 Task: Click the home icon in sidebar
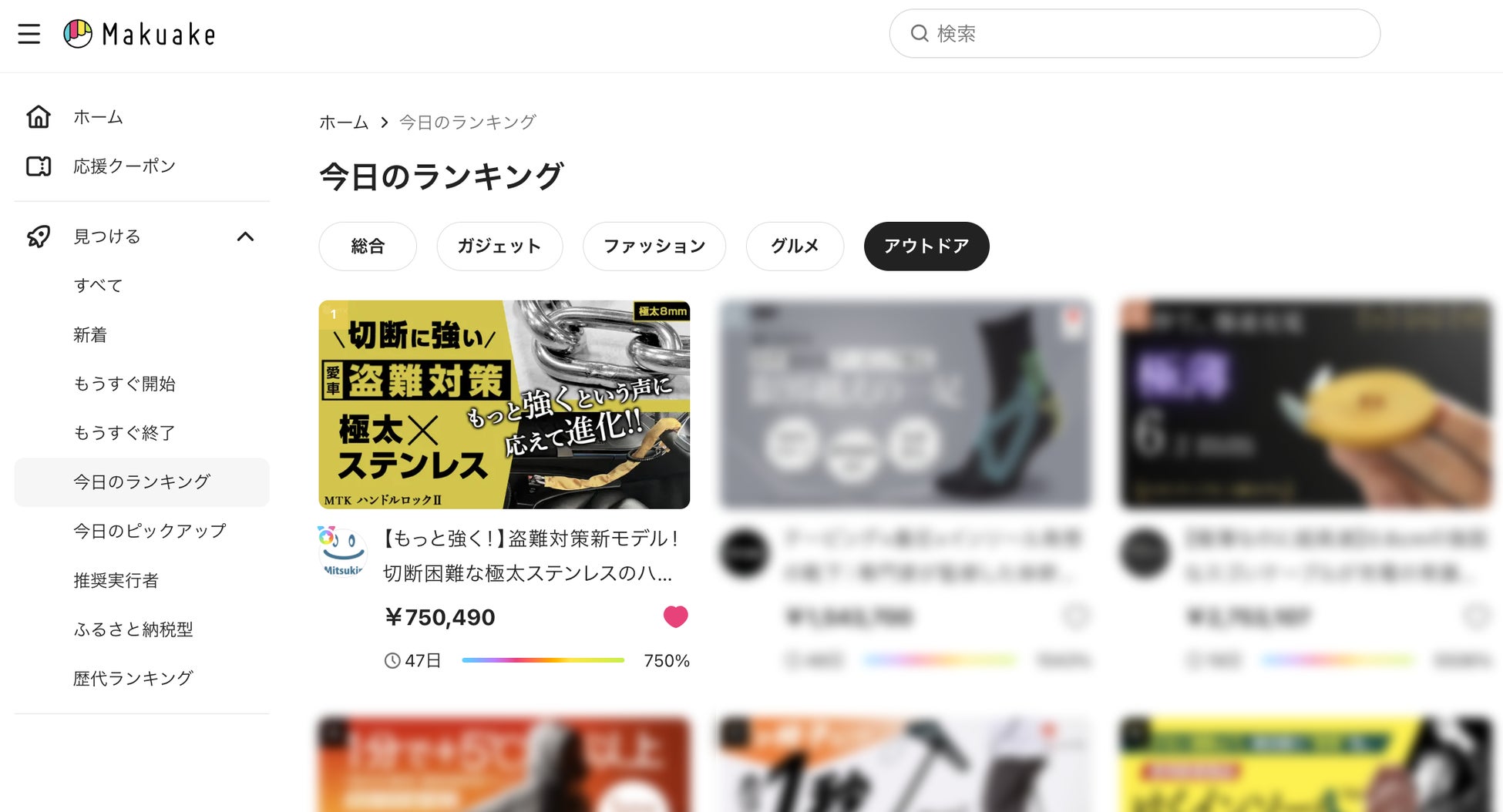39,116
